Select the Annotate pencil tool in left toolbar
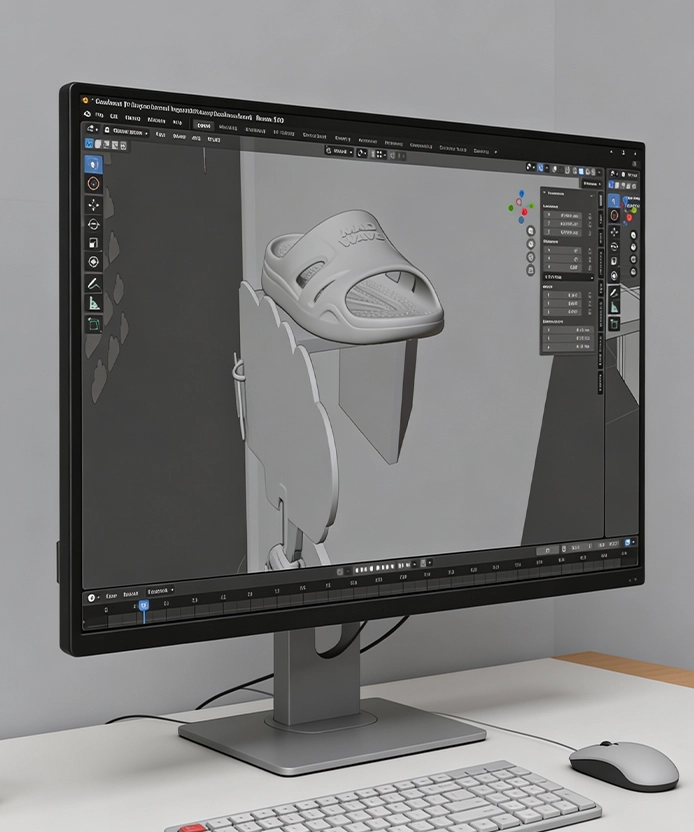 coord(94,283)
